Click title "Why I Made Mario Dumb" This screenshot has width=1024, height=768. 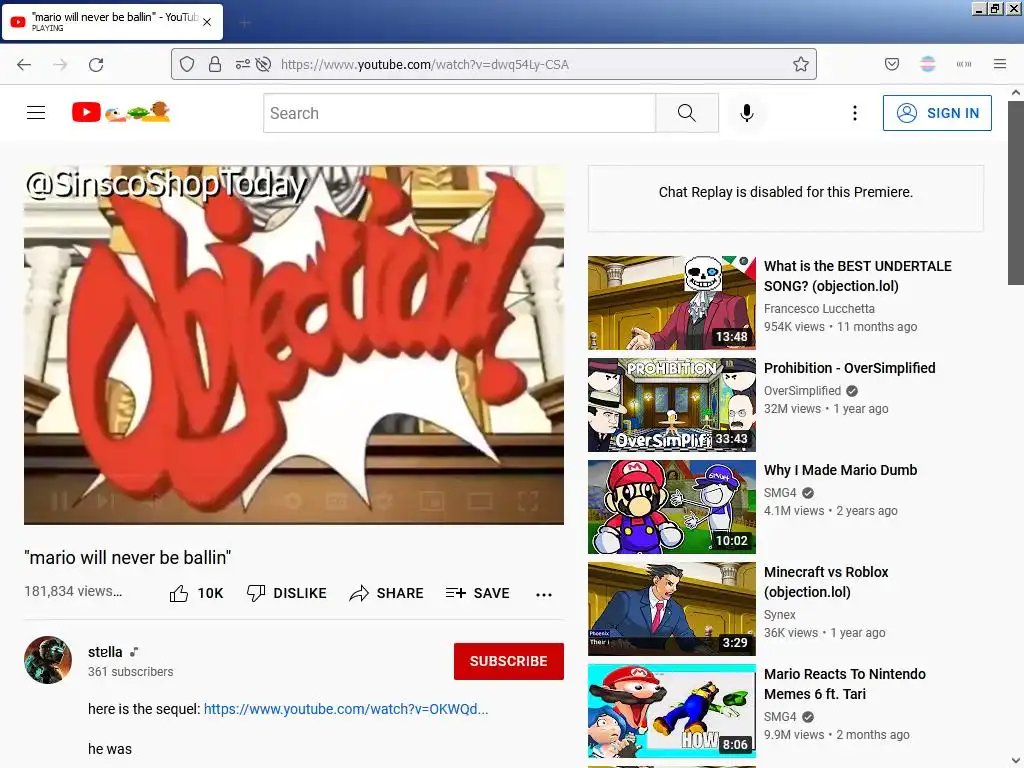[x=840, y=470]
